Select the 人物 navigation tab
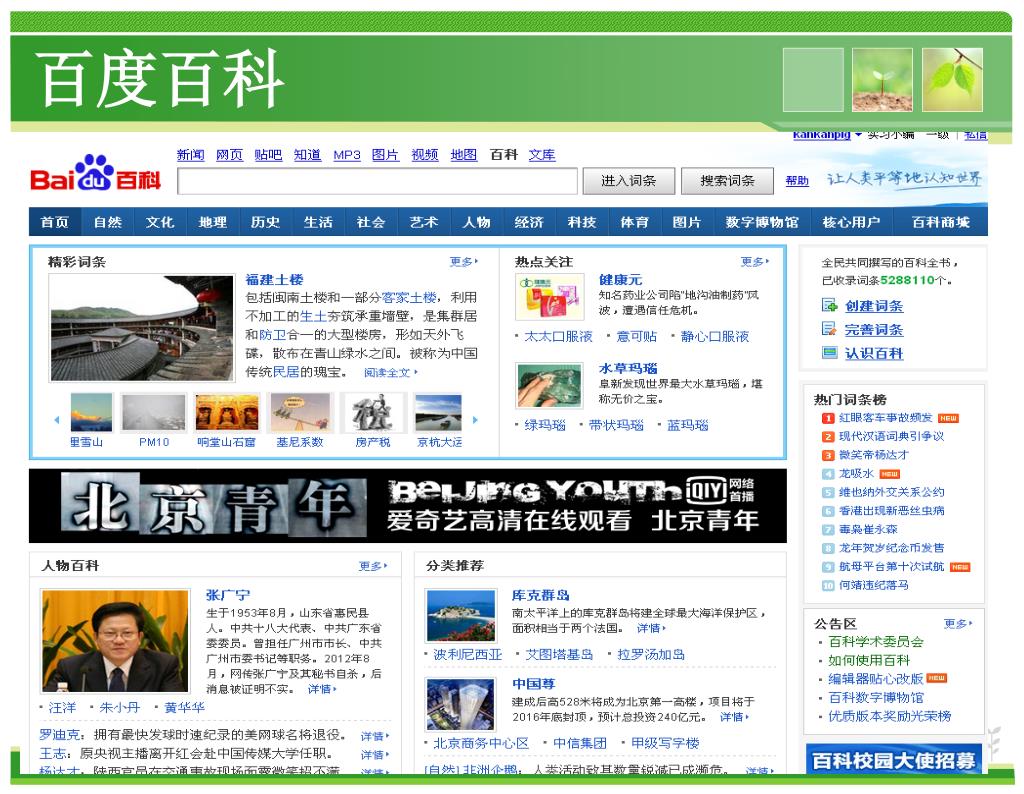 point(476,222)
